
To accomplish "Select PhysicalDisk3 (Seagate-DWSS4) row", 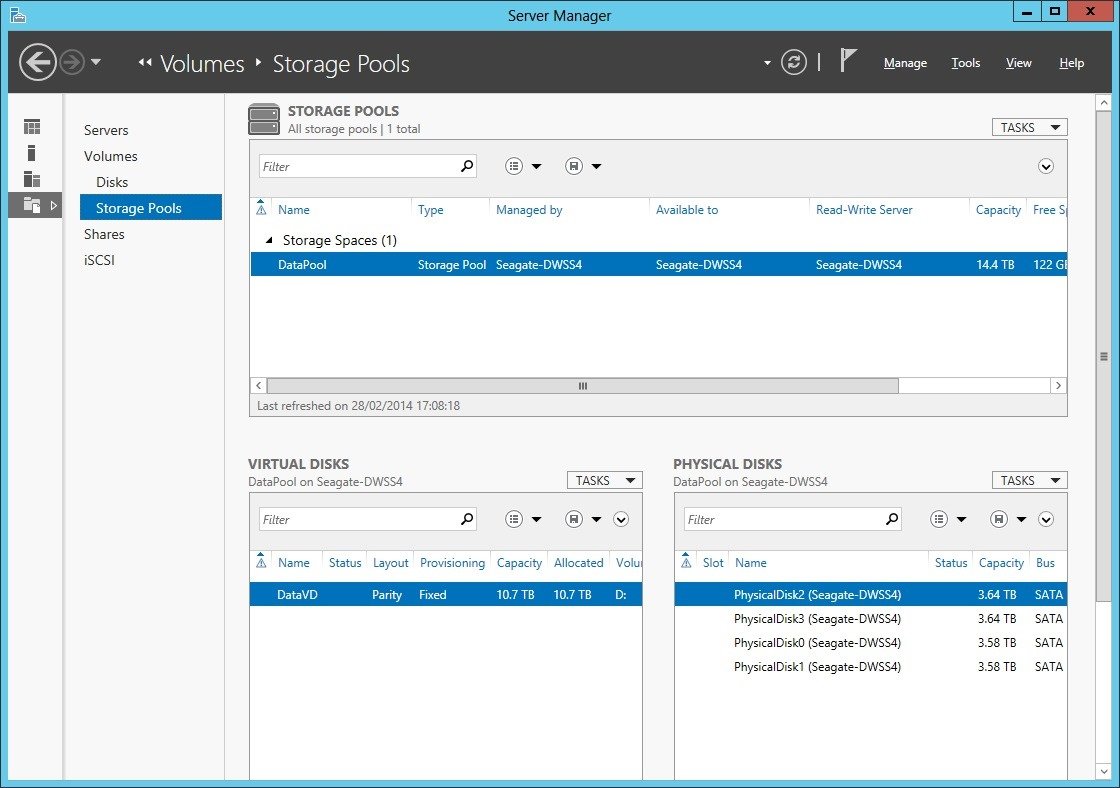I will tap(871, 619).
